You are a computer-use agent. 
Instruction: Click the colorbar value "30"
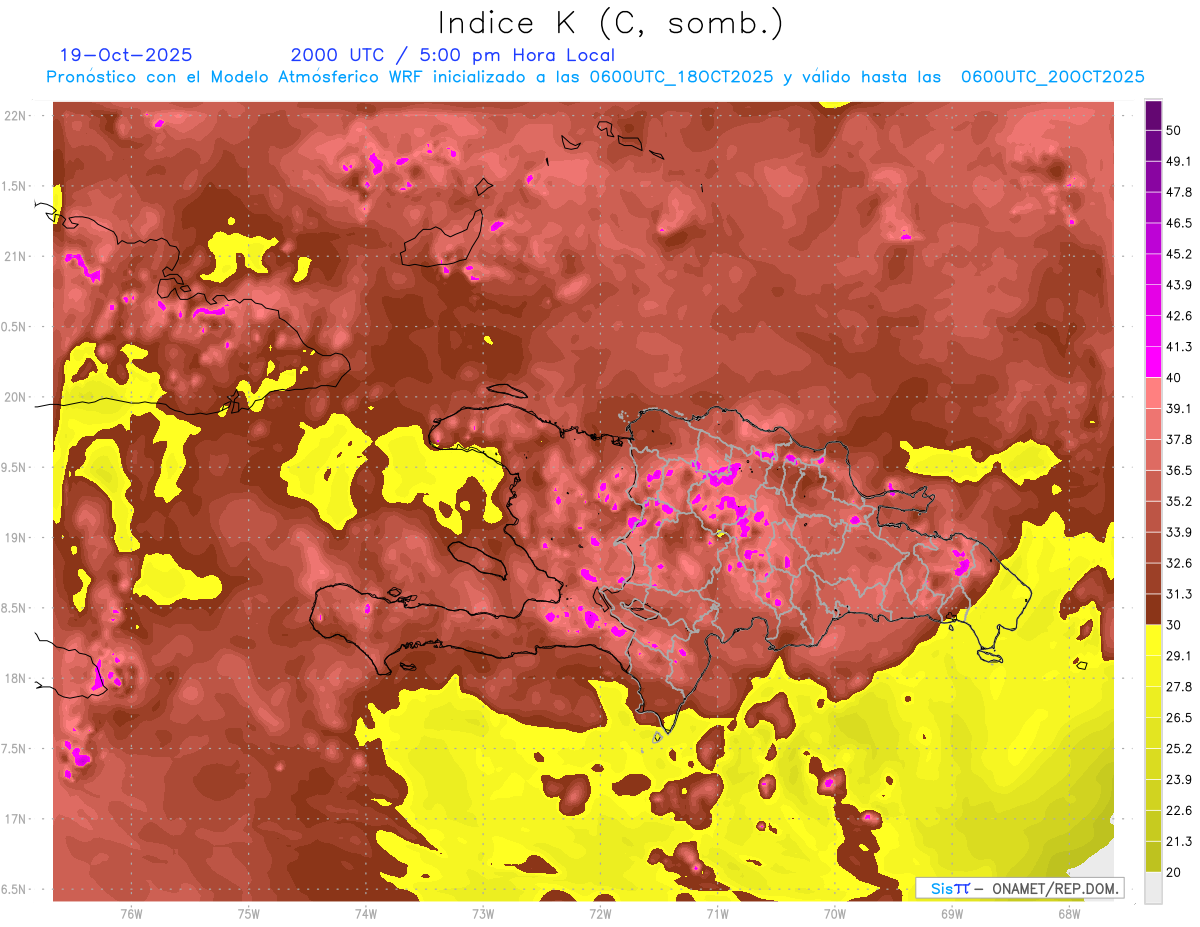[1174, 625]
